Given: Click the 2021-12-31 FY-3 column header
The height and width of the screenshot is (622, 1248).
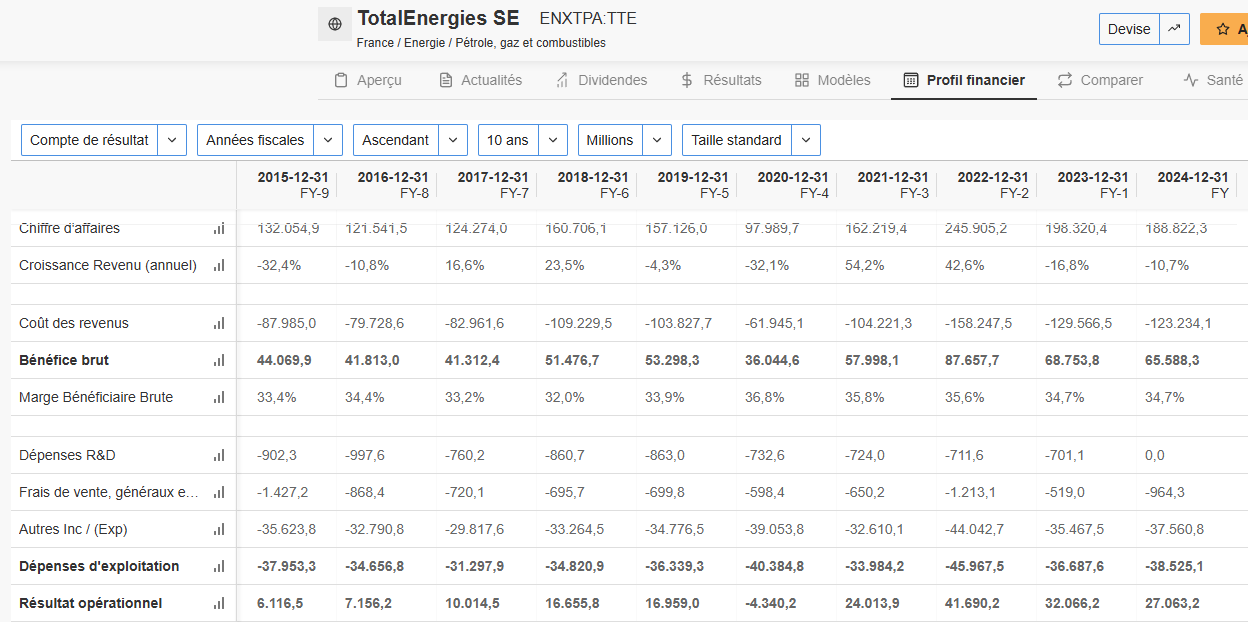Looking at the screenshot, I should click(892, 185).
